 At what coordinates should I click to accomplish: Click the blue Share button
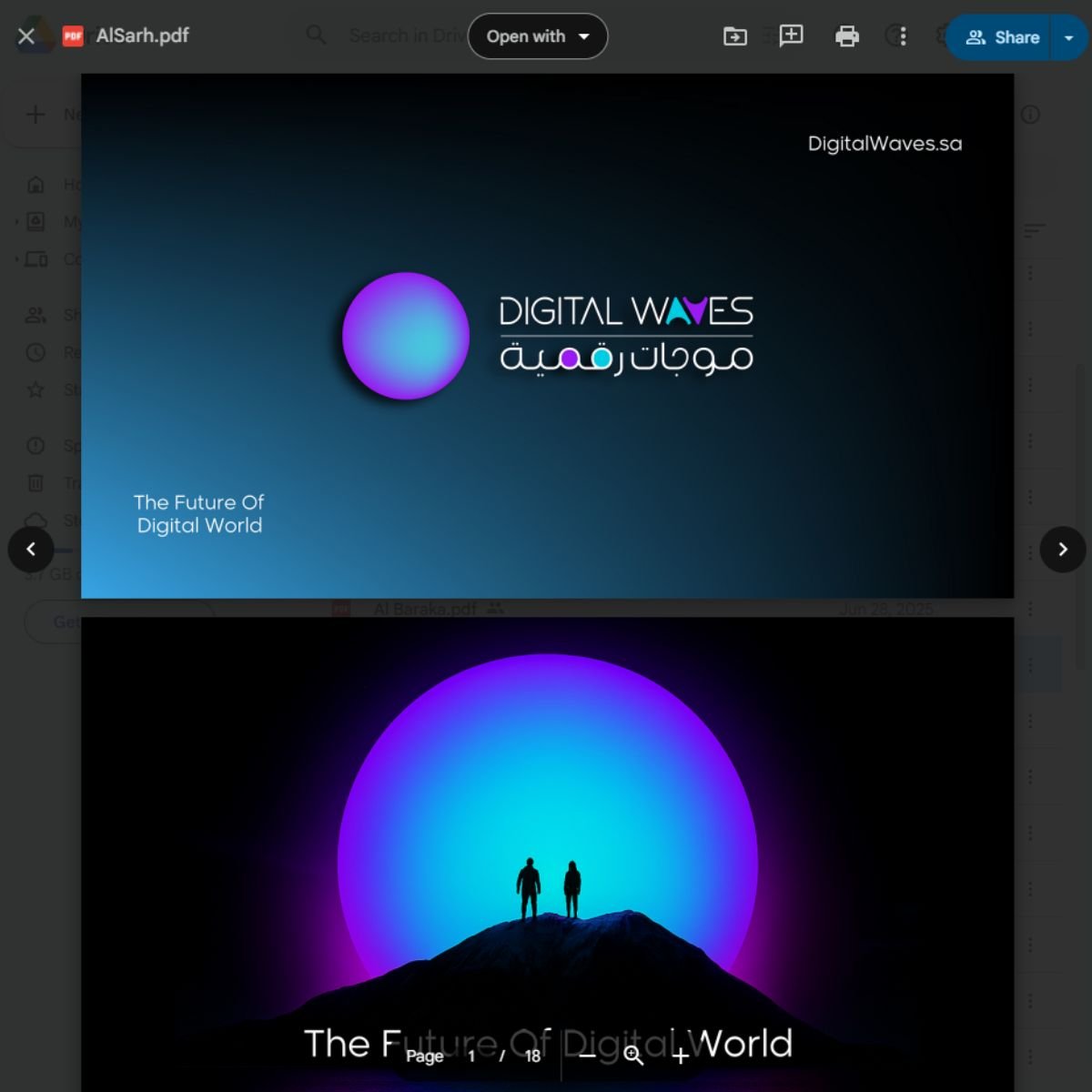pyautogui.click(x=998, y=37)
